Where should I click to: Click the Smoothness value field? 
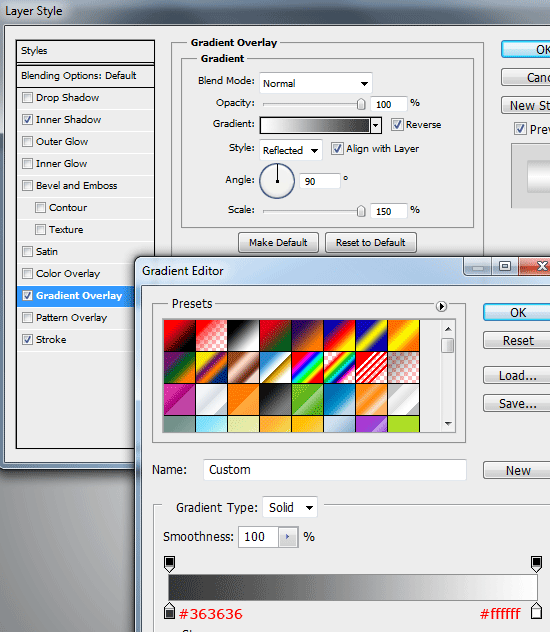tap(258, 537)
